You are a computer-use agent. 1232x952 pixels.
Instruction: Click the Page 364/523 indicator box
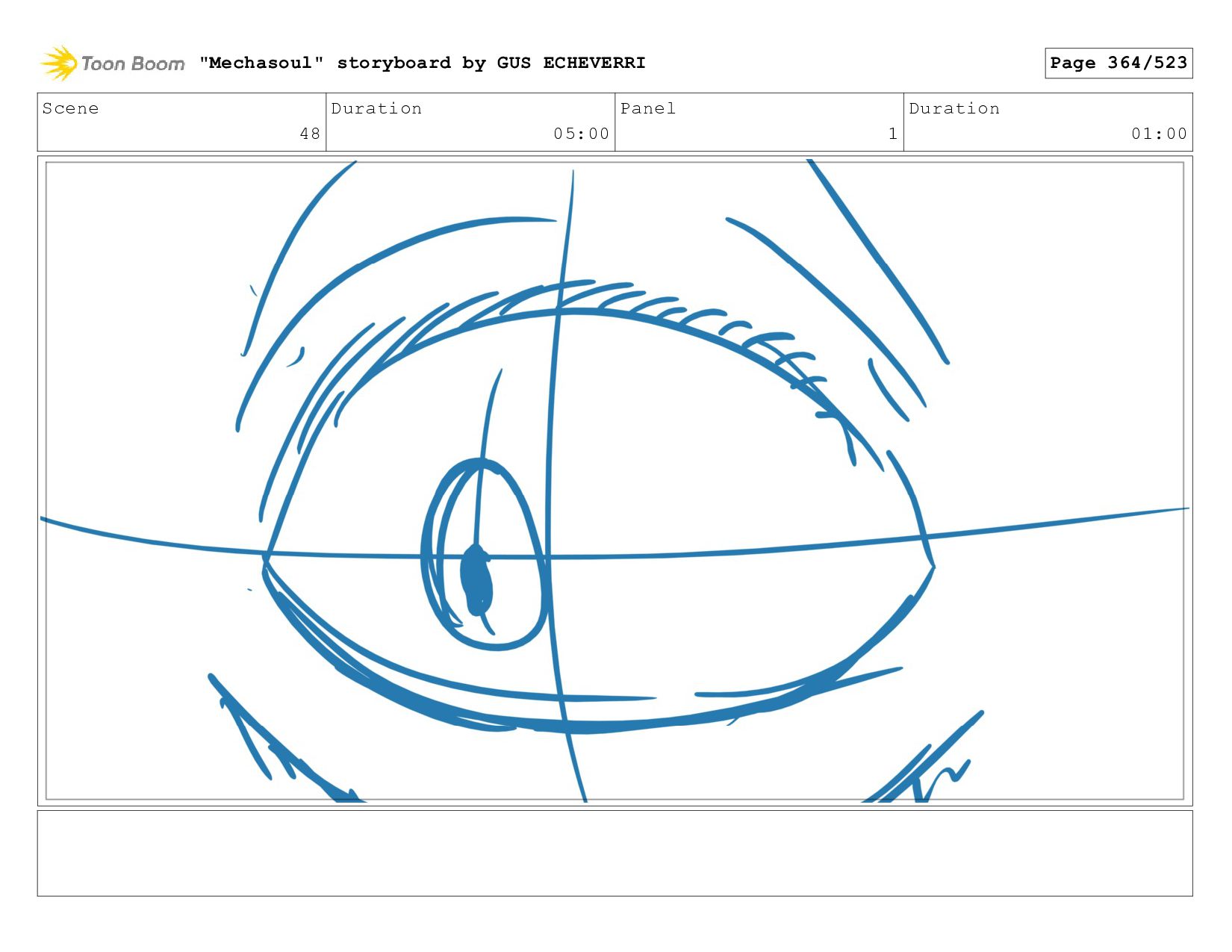[x=1119, y=63]
